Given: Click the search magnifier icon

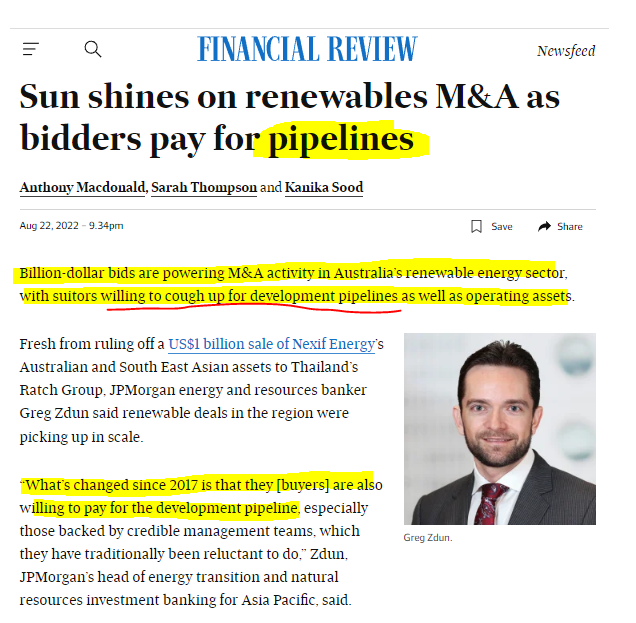Looking at the screenshot, I should 93,49.
